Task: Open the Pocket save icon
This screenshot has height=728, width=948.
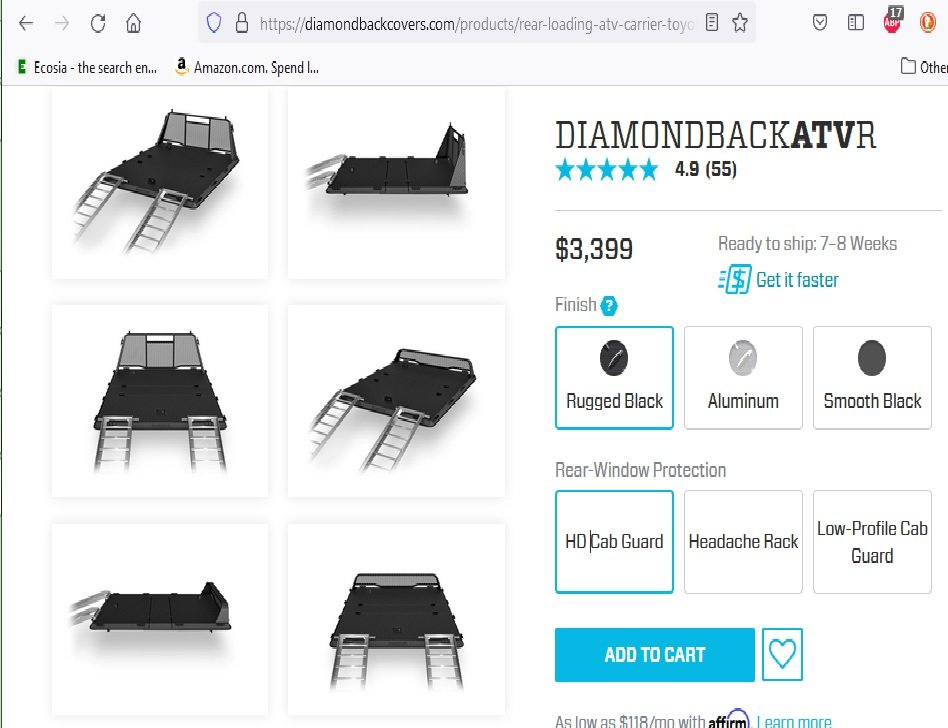Action: point(820,23)
